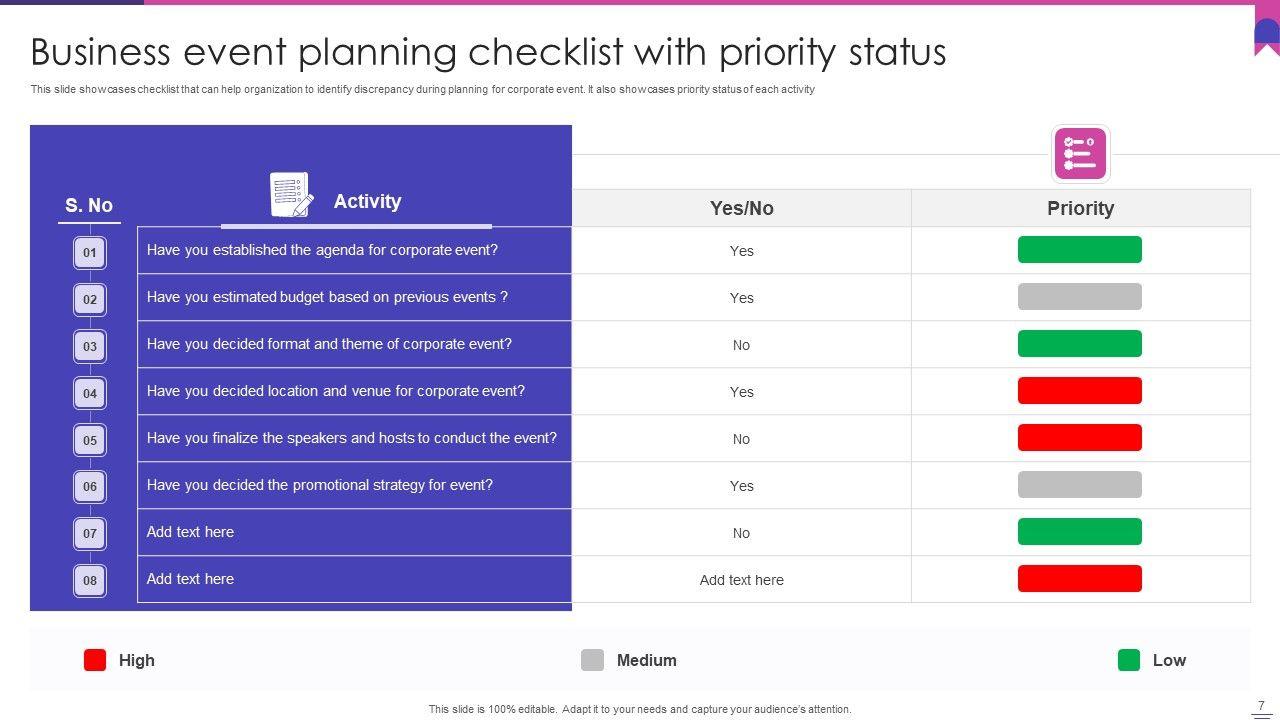The image size is (1280, 720).
Task: Click the 'Add text here' Yes/No cell
Action: (x=741, y=580)
